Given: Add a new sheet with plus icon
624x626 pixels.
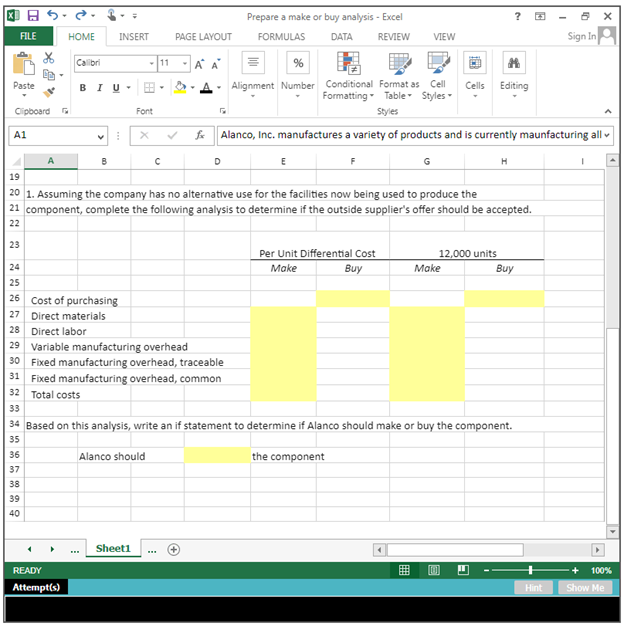Looking at the screenshot, I should click(174, 549).
